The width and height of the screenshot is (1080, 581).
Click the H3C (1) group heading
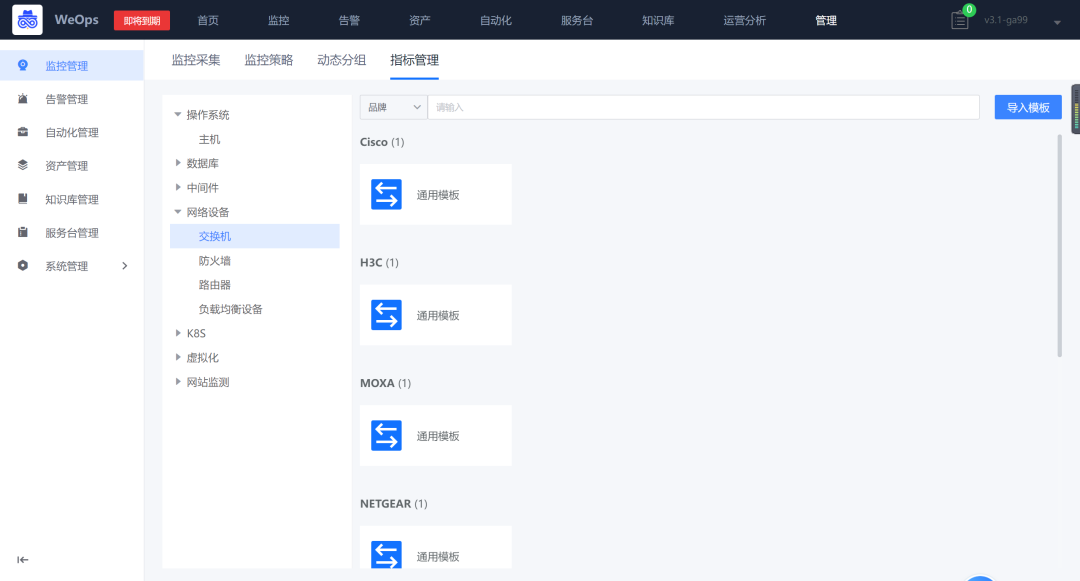[380, 262]
